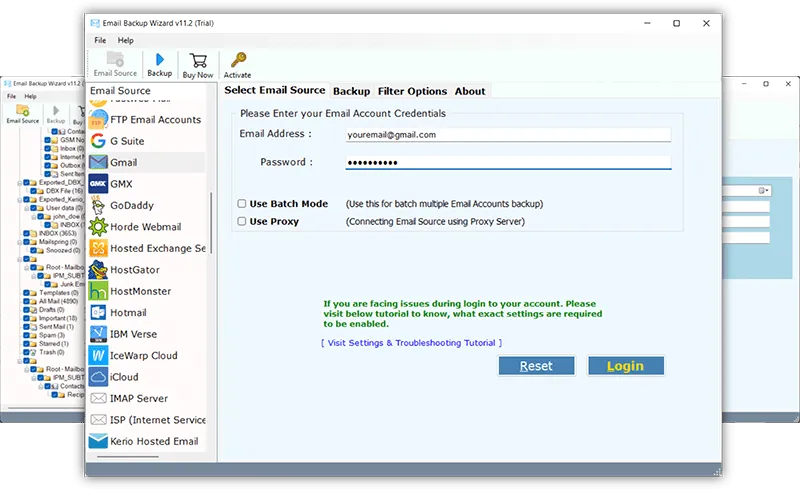
Task: Select Kerio Hosted Email source
Action: pyautogui.click(x=146, y=441)
